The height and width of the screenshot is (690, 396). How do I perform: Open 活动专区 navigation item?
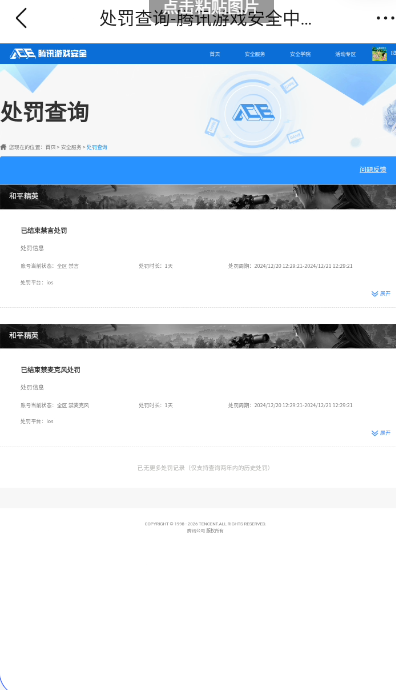(345, 54)
